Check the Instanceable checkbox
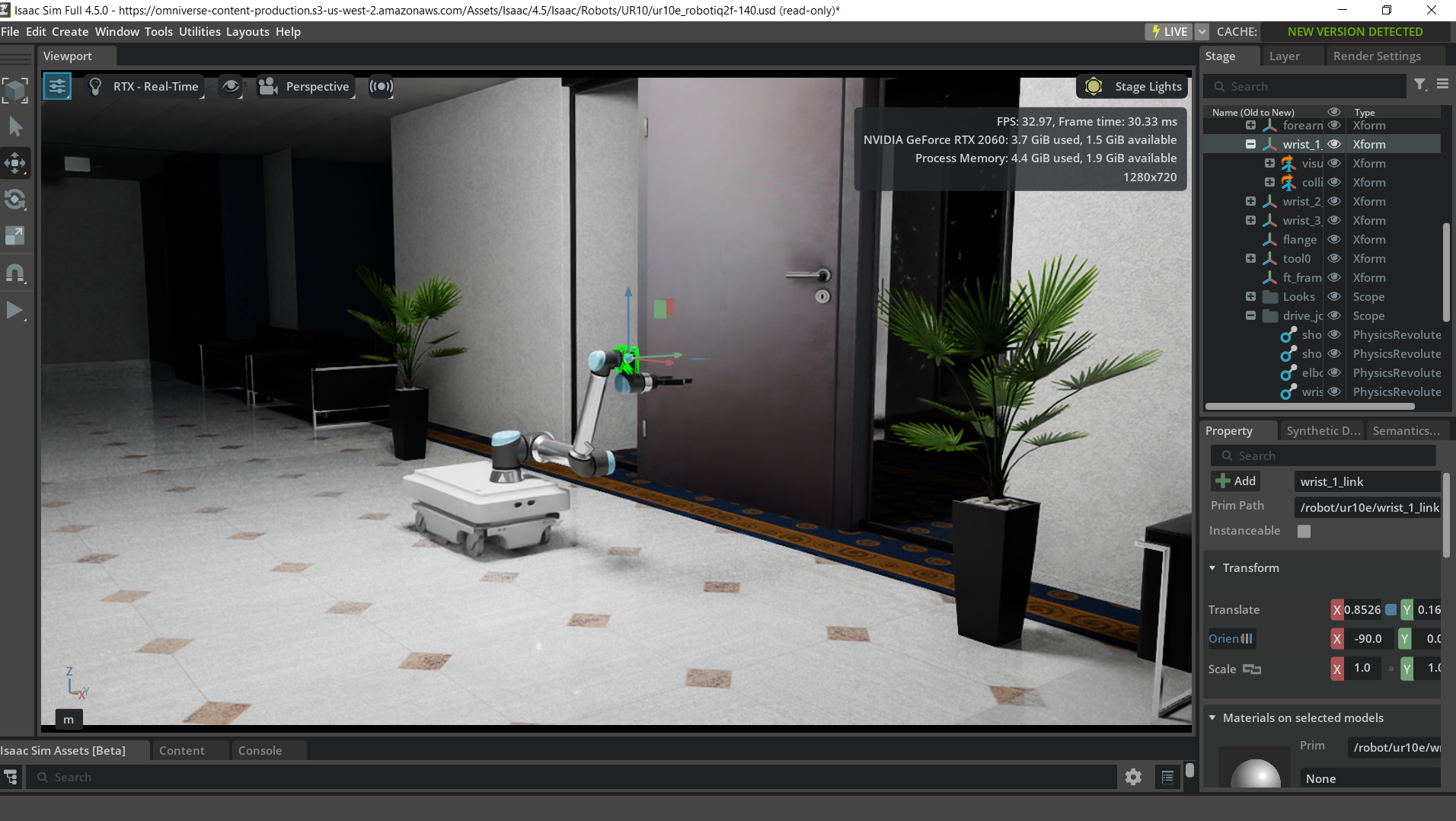Viewport: 1456px width, 821px height. (1304, 531)
